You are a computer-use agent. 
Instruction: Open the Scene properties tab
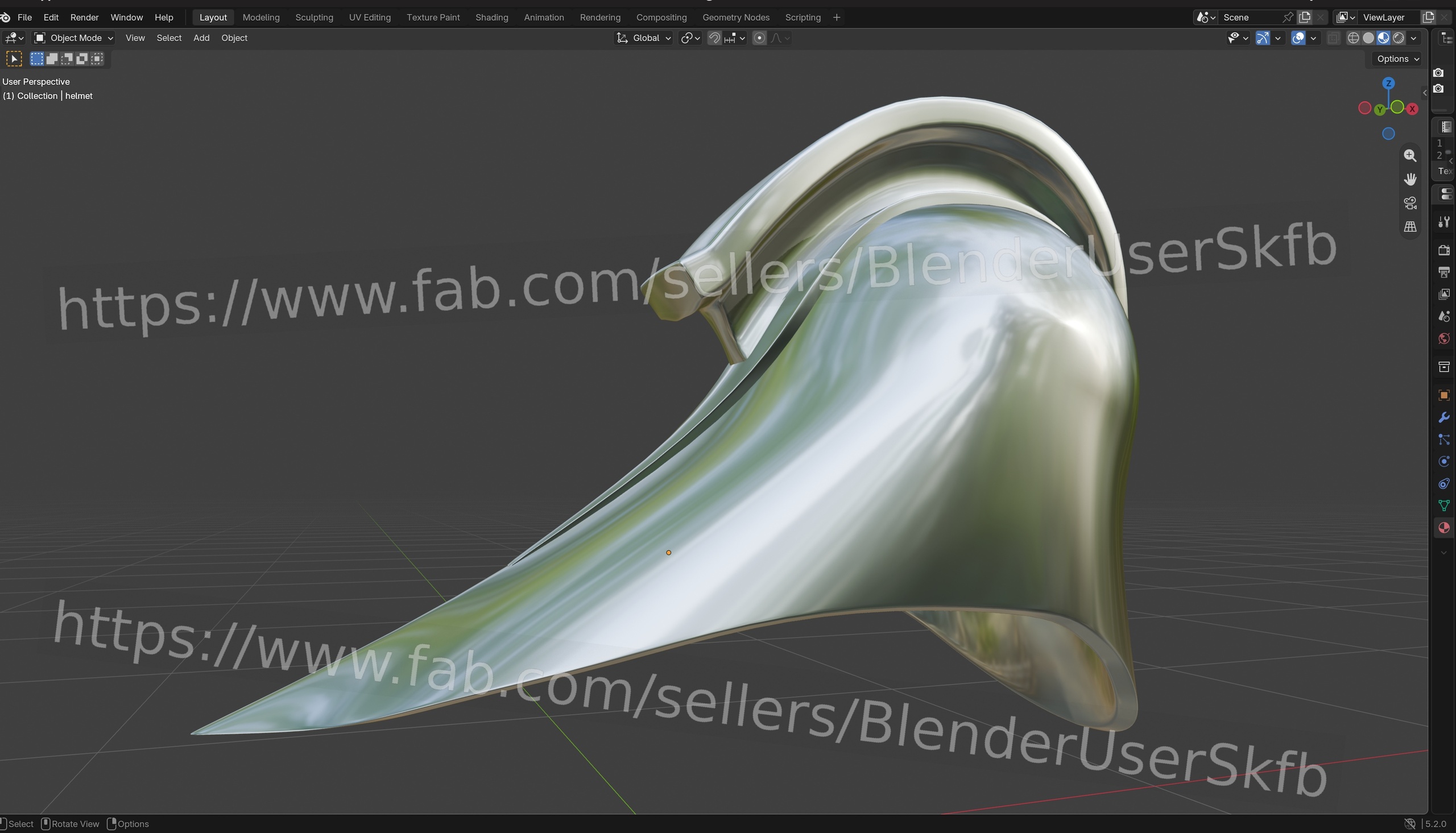pos(1443,316)
